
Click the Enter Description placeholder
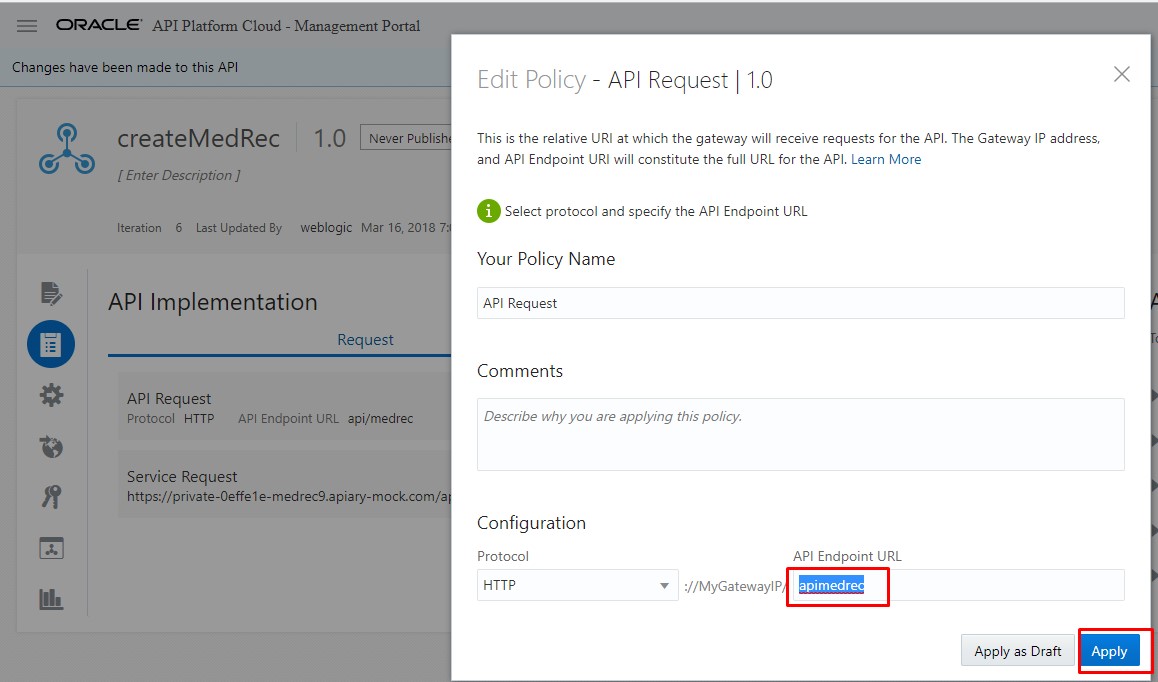179,175
